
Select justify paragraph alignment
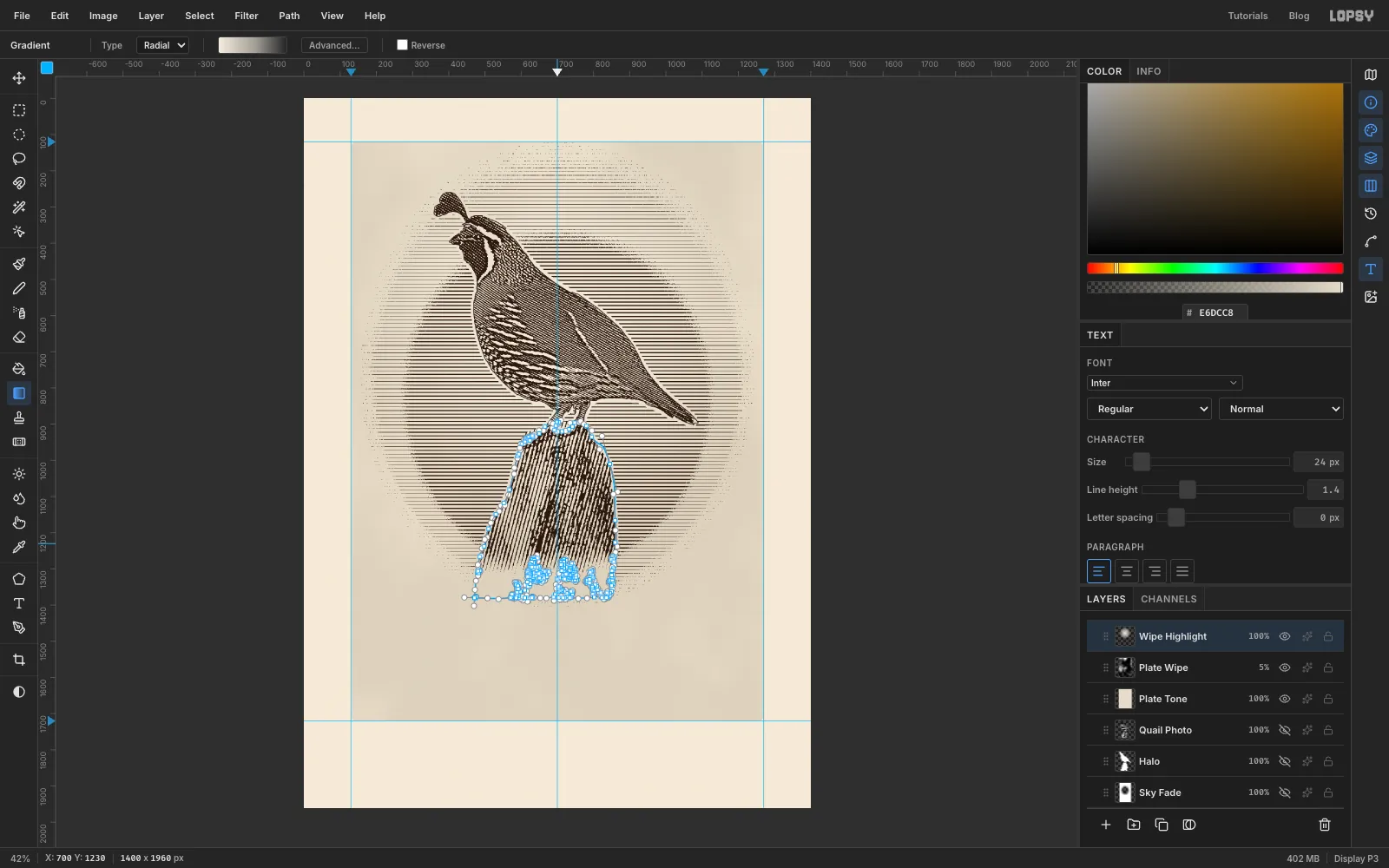click(1182, 571)
